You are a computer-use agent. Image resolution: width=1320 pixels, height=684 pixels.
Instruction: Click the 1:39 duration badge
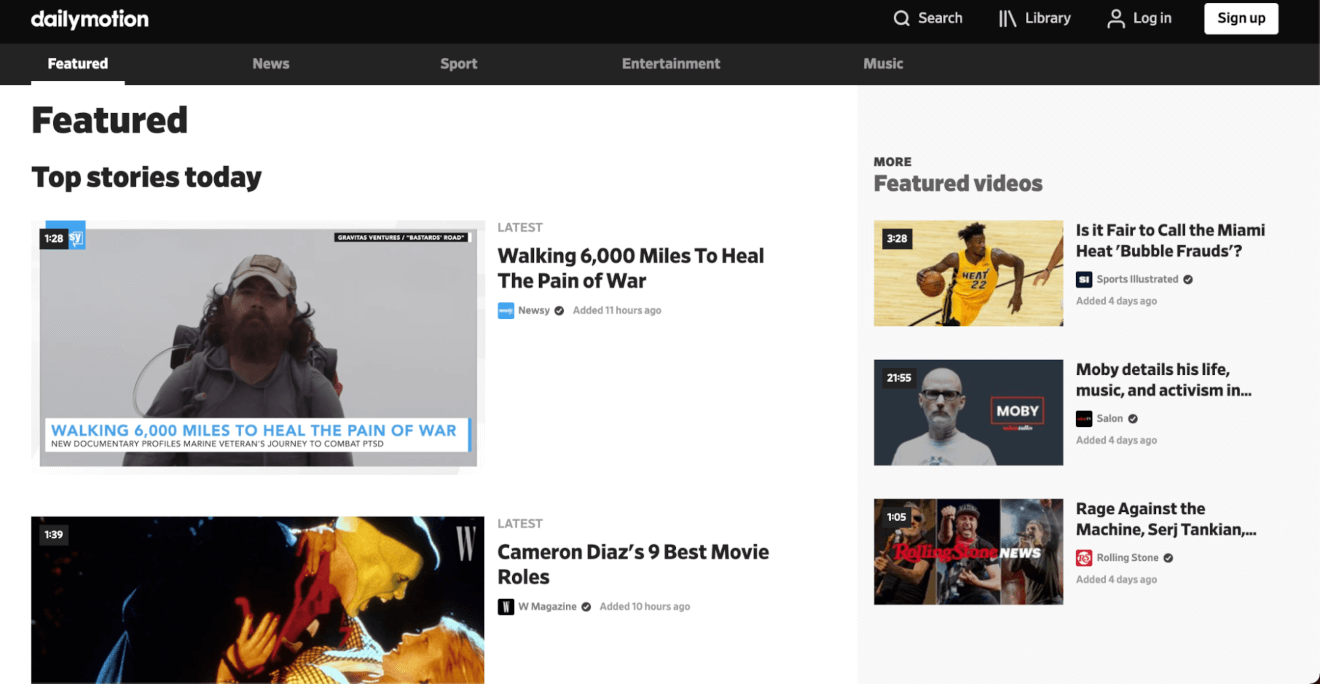pyautogui.click(x=54, y=535)
